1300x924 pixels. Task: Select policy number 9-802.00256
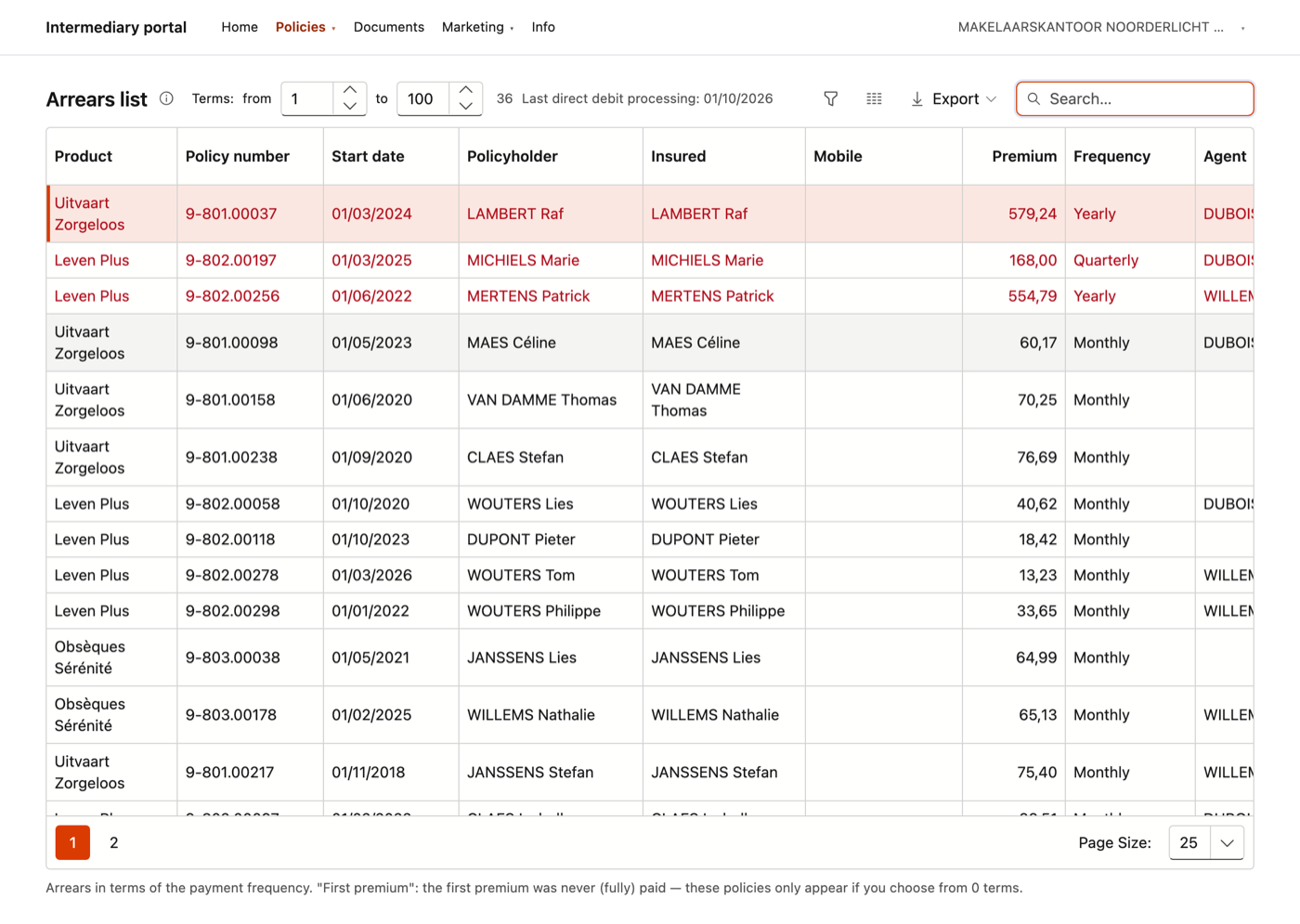point(232,296)
